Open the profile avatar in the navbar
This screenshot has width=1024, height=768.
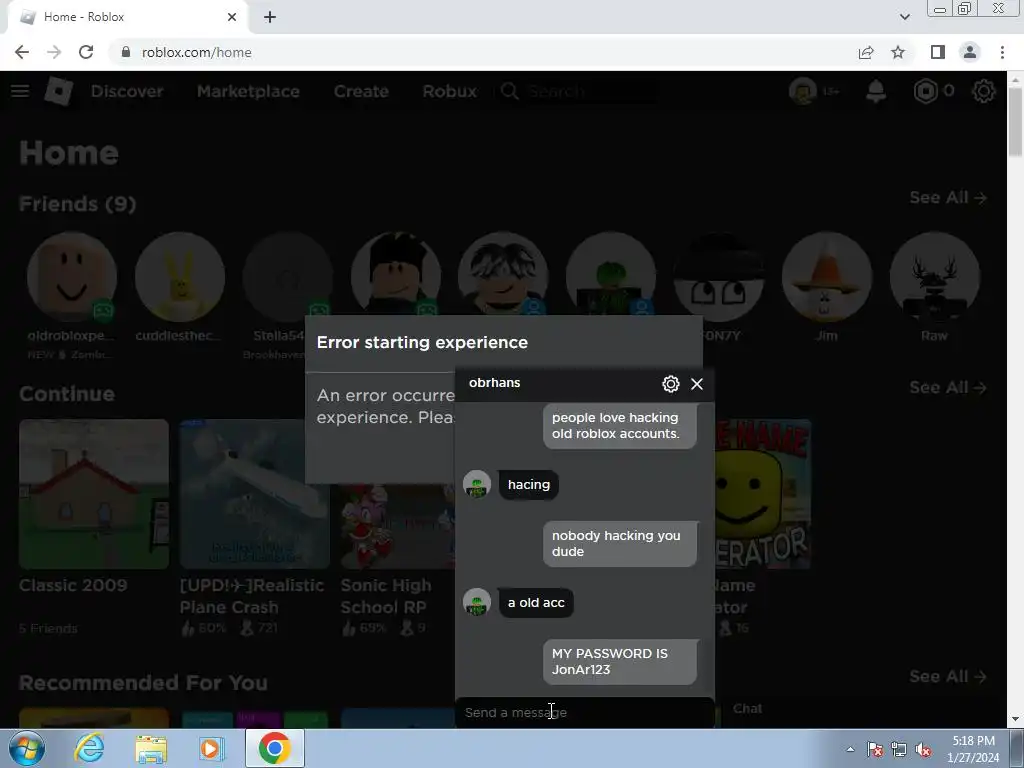click(803, 91)
